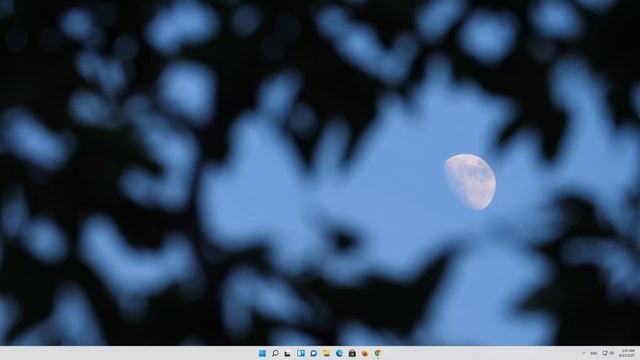Open the Widgets panel icon

tap(301, 353)
